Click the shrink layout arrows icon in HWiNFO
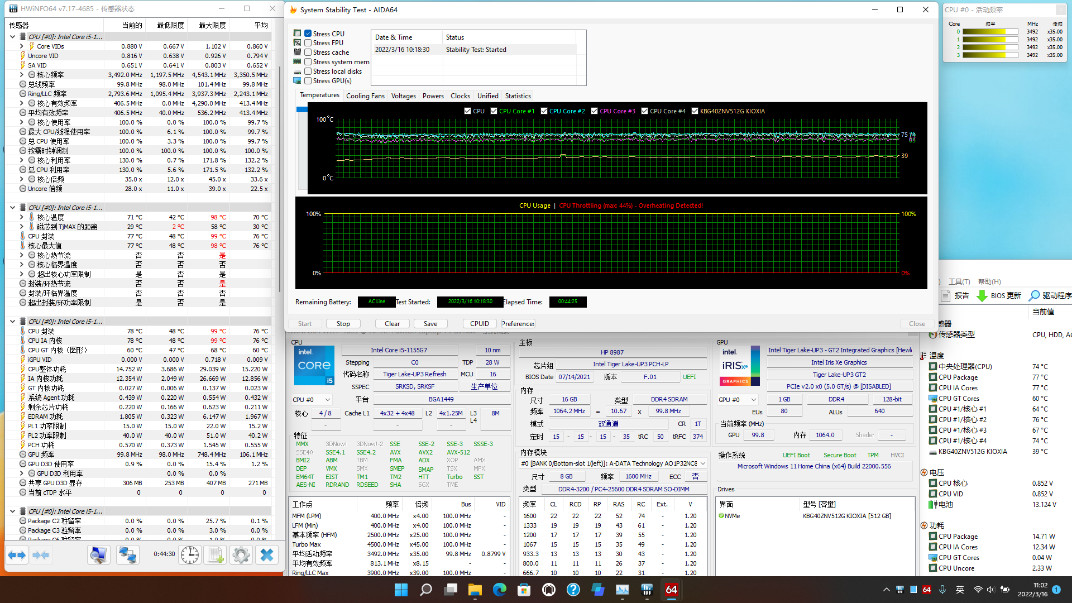Screen dimensions: 1072x603 pyautogui.click(x=40, y=555)
